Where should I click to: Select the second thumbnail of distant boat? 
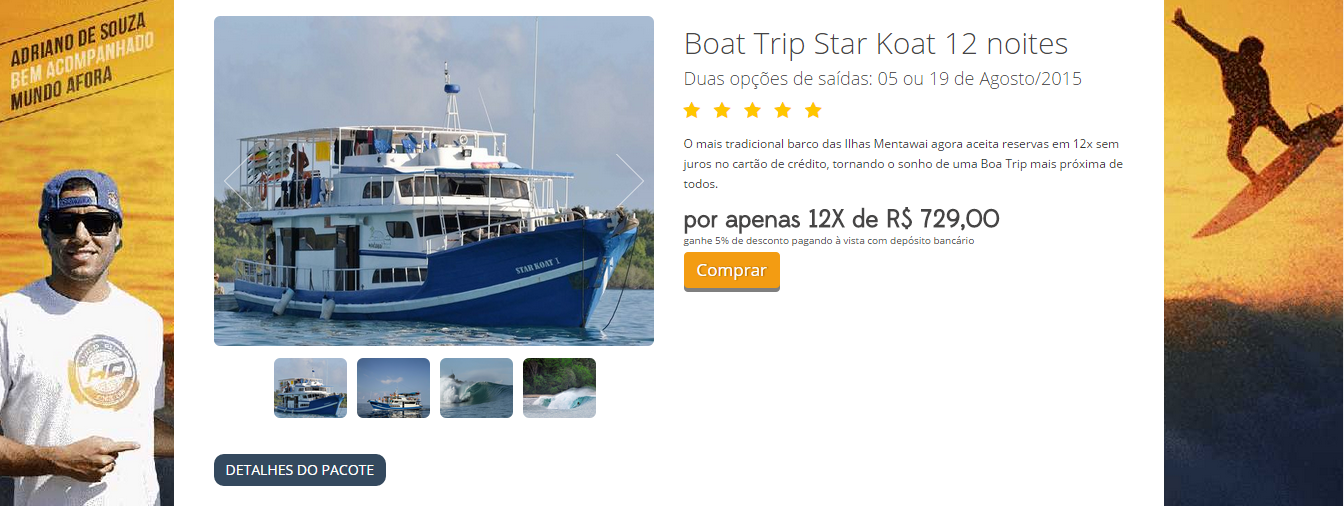(393, 388)
